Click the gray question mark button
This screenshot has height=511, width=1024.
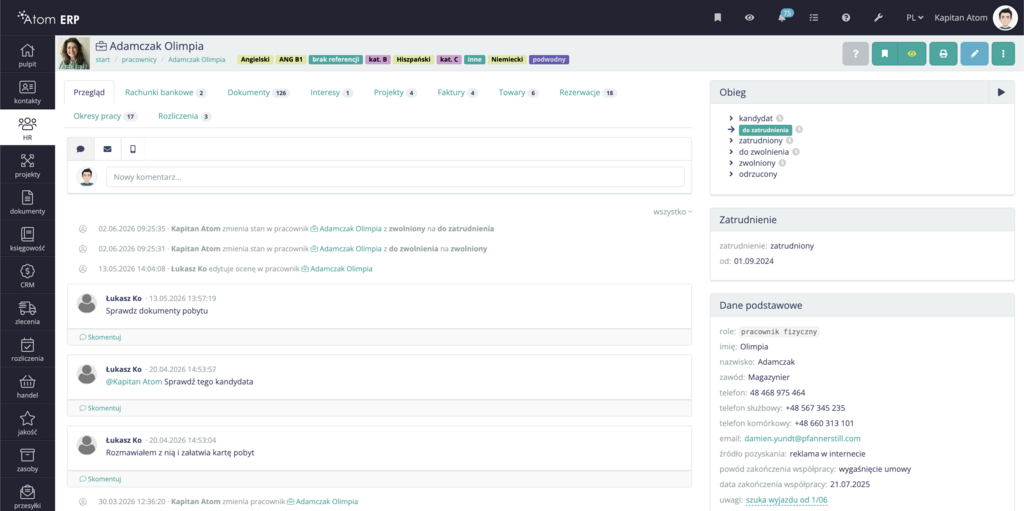click(856, 54)
